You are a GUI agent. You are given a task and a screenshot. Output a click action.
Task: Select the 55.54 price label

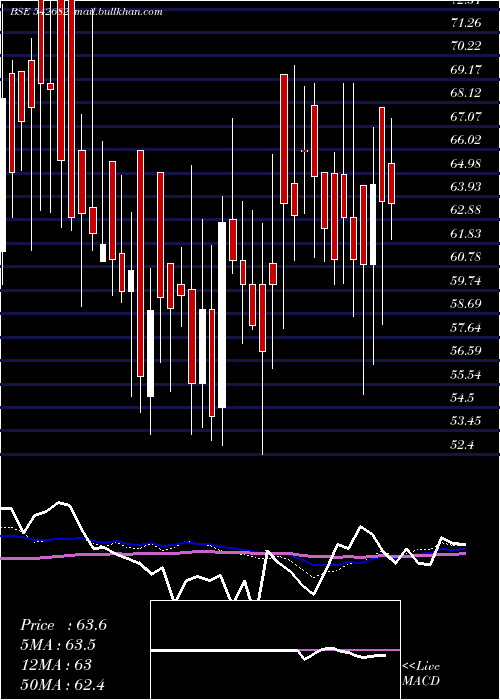coord(466,374)
